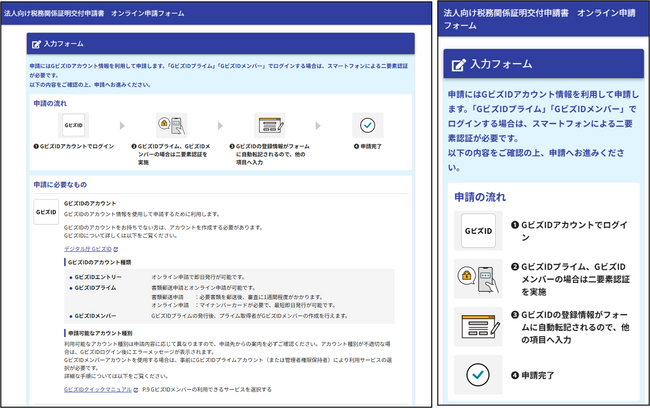Click the form auto-fill icon in desktop flow

pos(270,126)
